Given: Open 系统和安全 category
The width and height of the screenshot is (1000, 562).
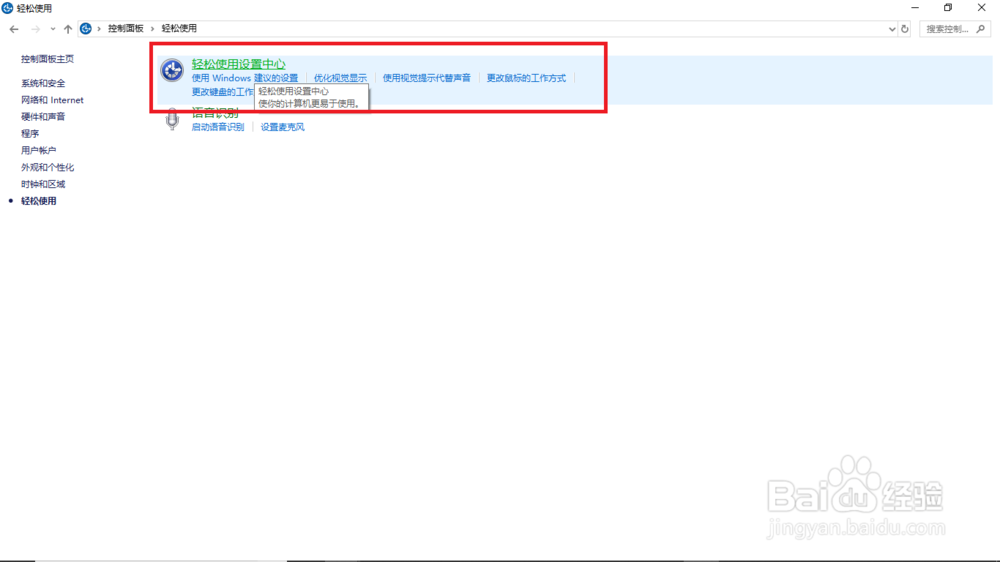Looking at the screenshot, I should click(x=43, y=83).
